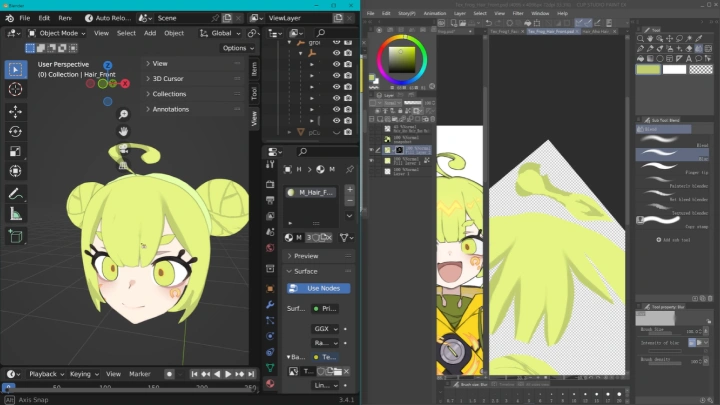Select the Scale tool in Blender
The width and height of the screenshot is (720, 405).
pos(15,151)
